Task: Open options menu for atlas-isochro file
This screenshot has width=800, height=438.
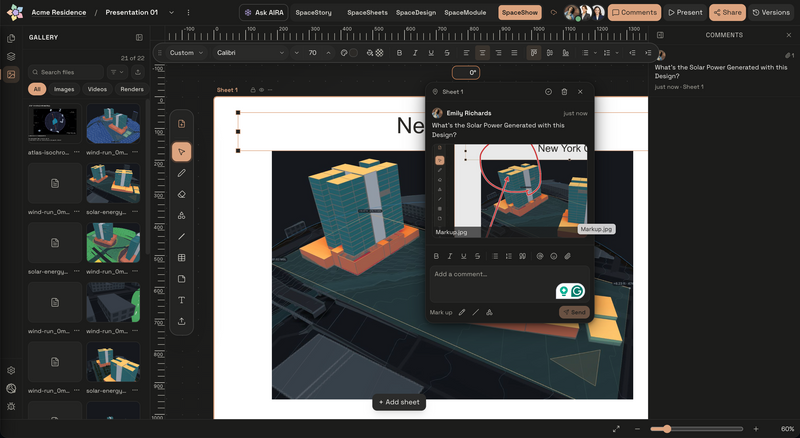Action: [77, 152]
